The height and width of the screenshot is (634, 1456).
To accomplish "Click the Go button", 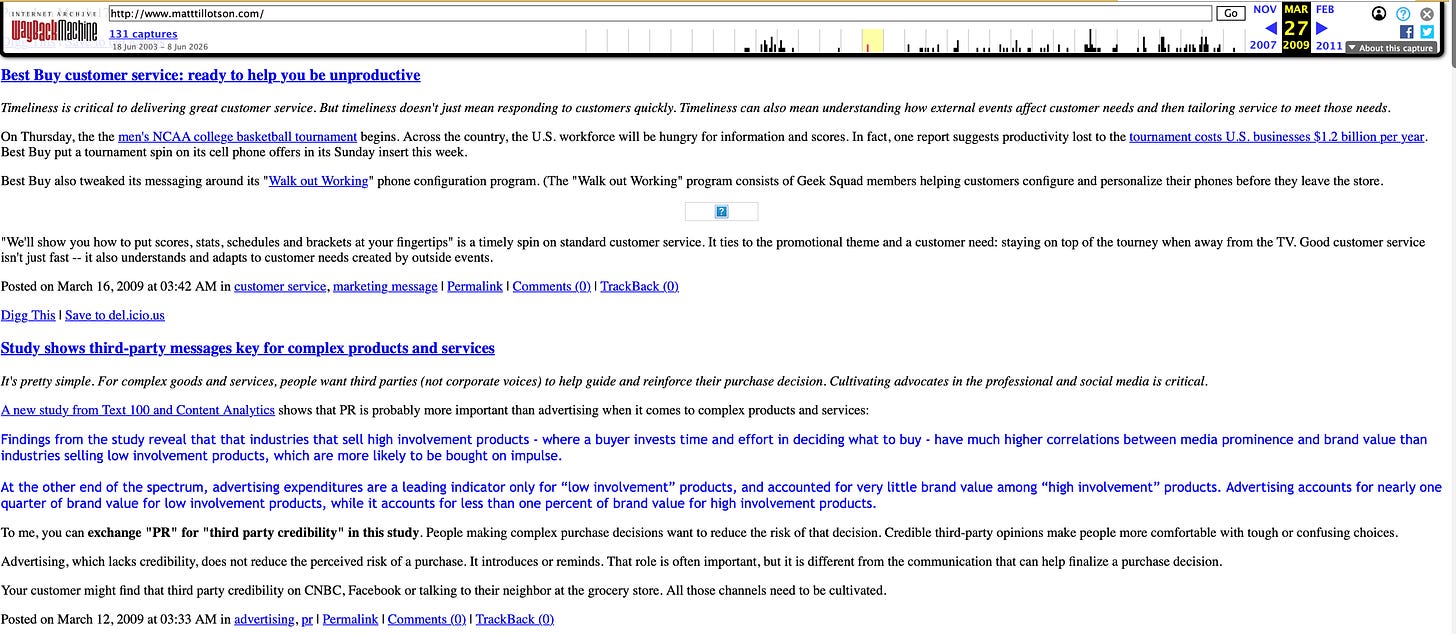I will click(x=1230, y=14).
